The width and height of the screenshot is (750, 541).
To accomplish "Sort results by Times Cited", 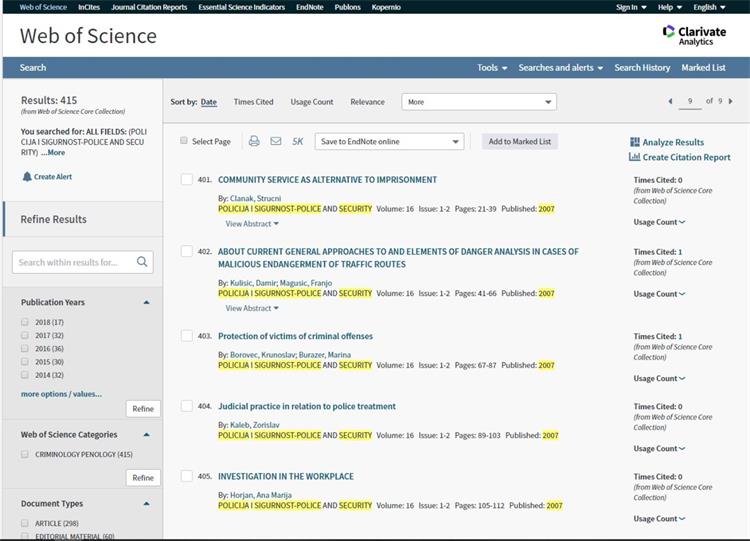I will pos(254,102).
